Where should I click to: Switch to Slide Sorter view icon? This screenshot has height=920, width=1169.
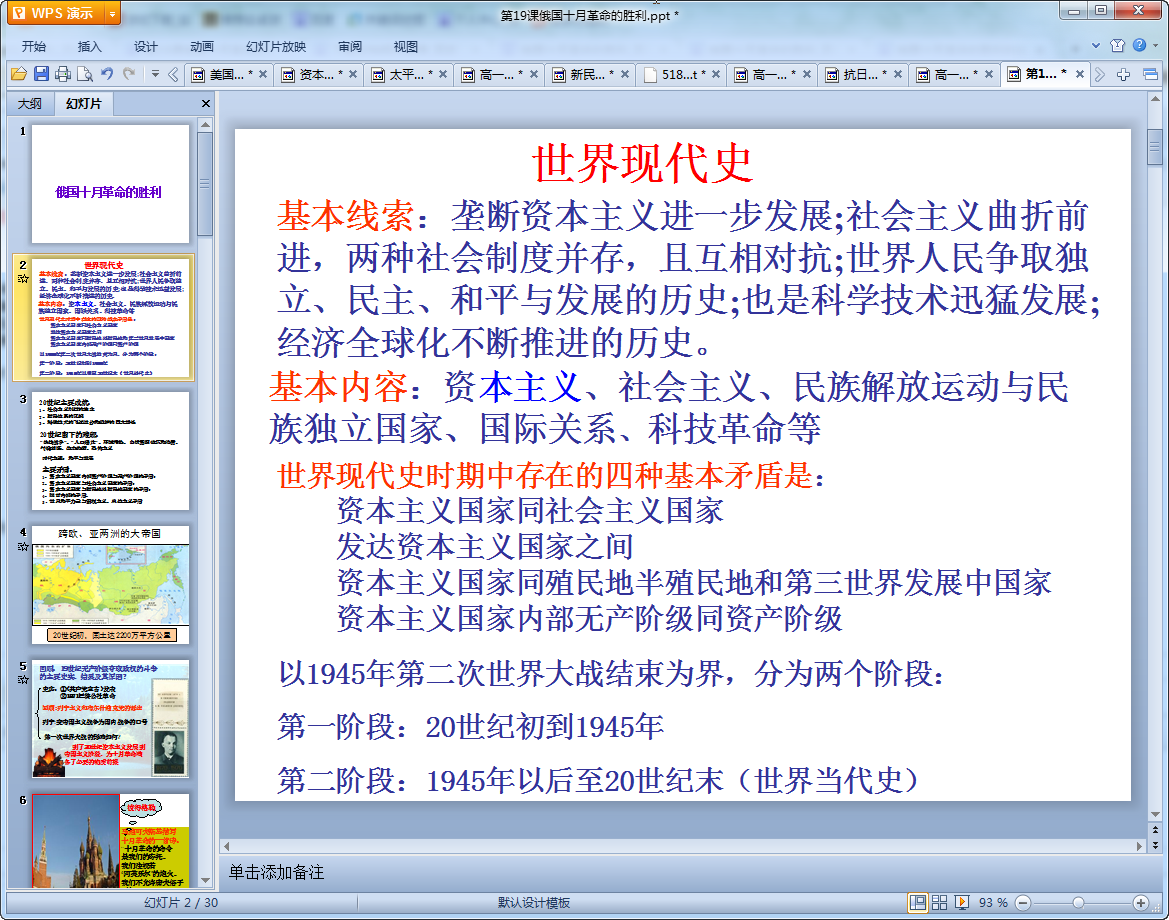point(939,902)
